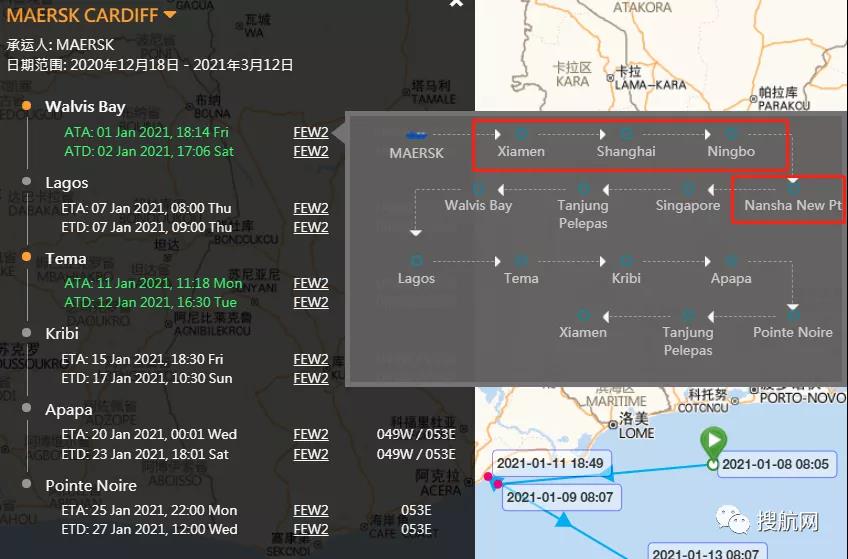This screenshot has height=559, width=848.
Task: Click the blue direction arrow on vessel track
Action: tap(563, 519)
